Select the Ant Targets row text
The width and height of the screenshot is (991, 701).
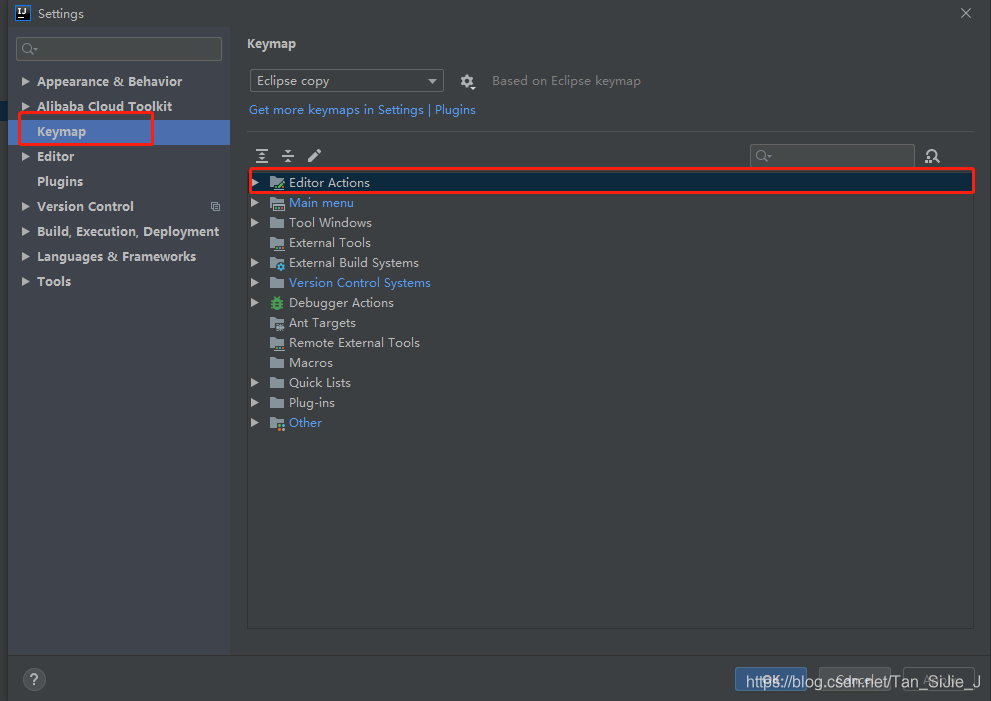pos(322,323)
